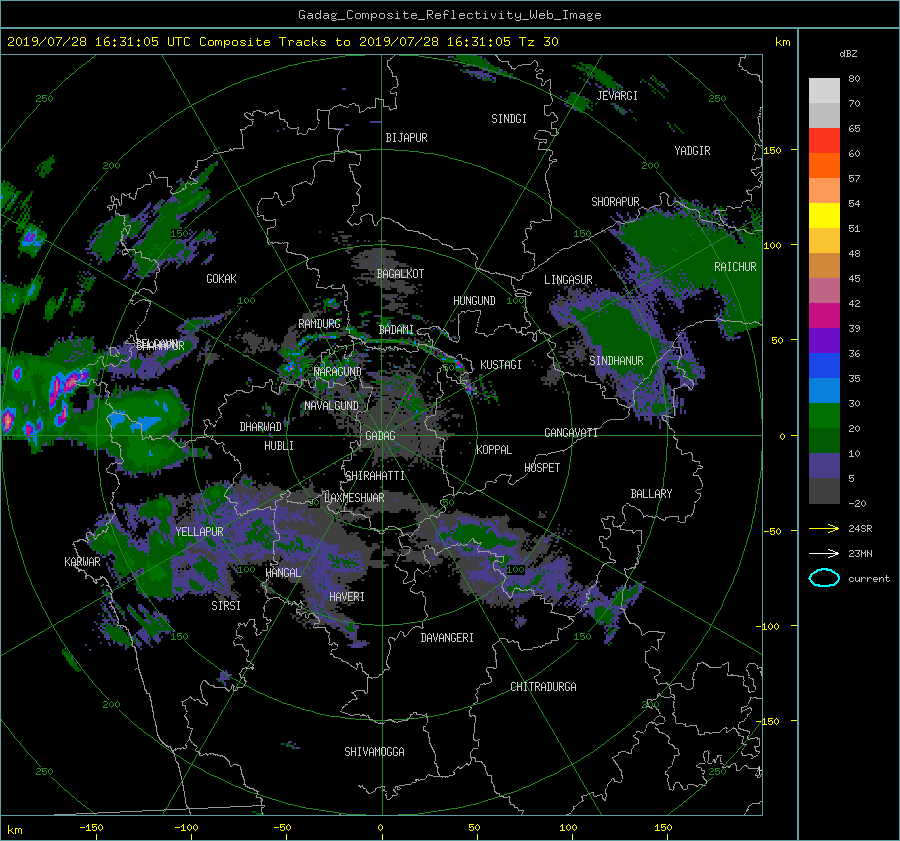Click the cyan 'current' ellipse legend icon
This screenshot has width=900, height=841.
pyautogui.click(x=824, y=578)
